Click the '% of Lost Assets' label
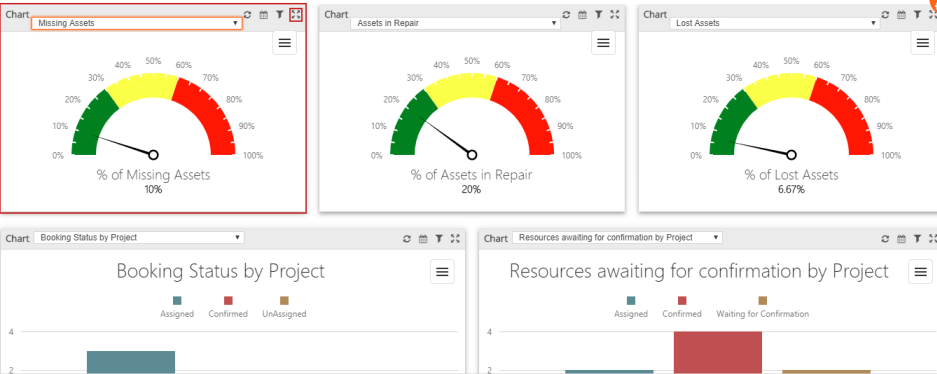 tap(791, 175)
